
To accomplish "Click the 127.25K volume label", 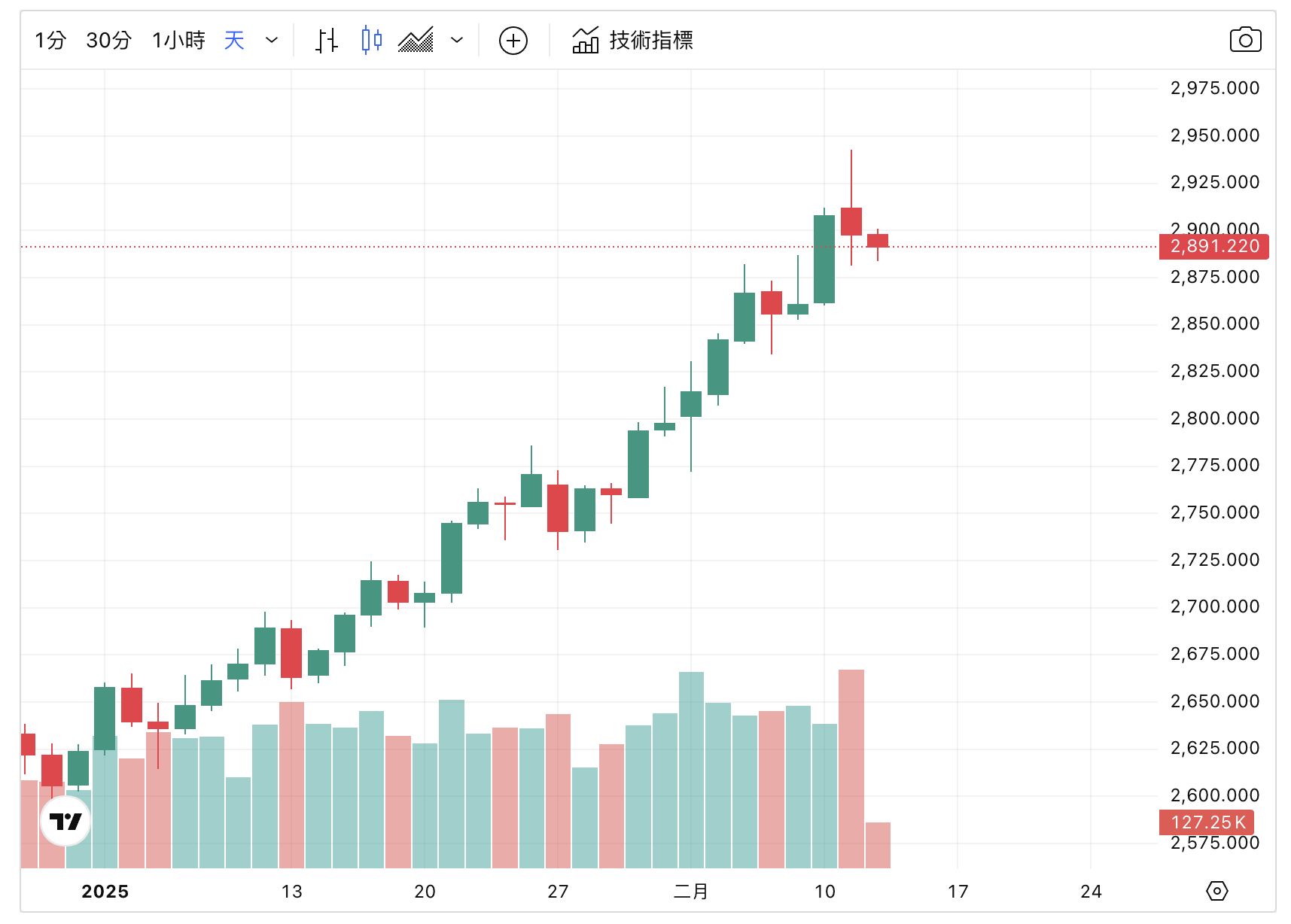I will pyautogui.click(x=1207, y=822).
